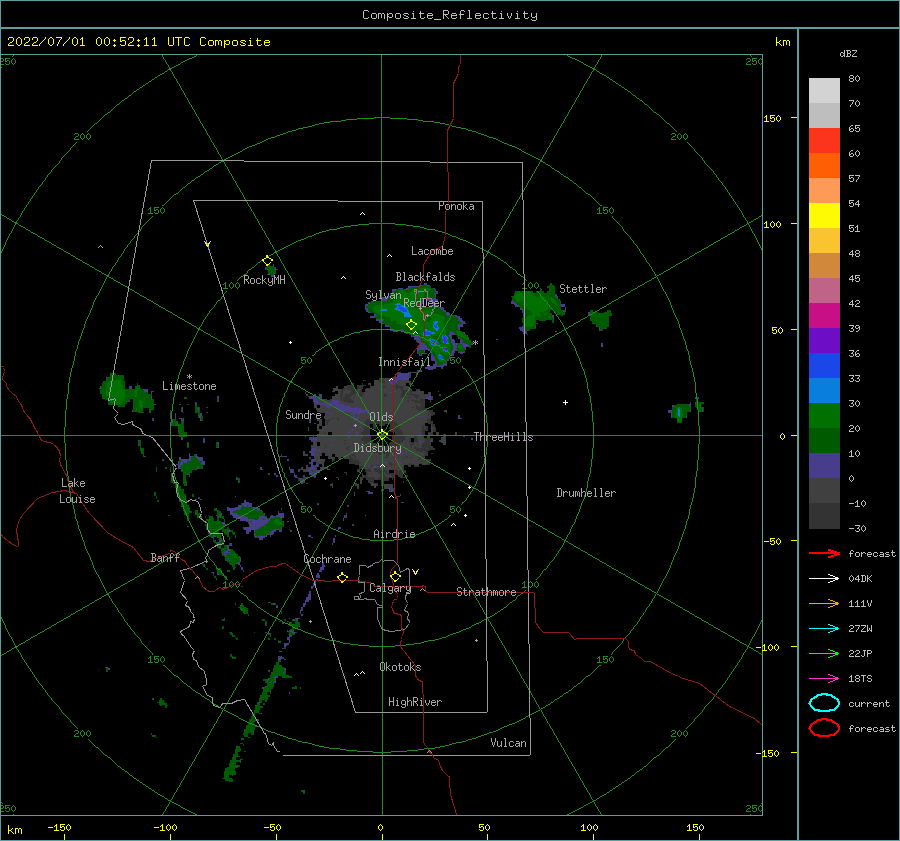The height and width of the screenshot is (841, 900).
Task: Click the yellow V marker beside Calgary diamond
Action: click(x=416, y=572)
